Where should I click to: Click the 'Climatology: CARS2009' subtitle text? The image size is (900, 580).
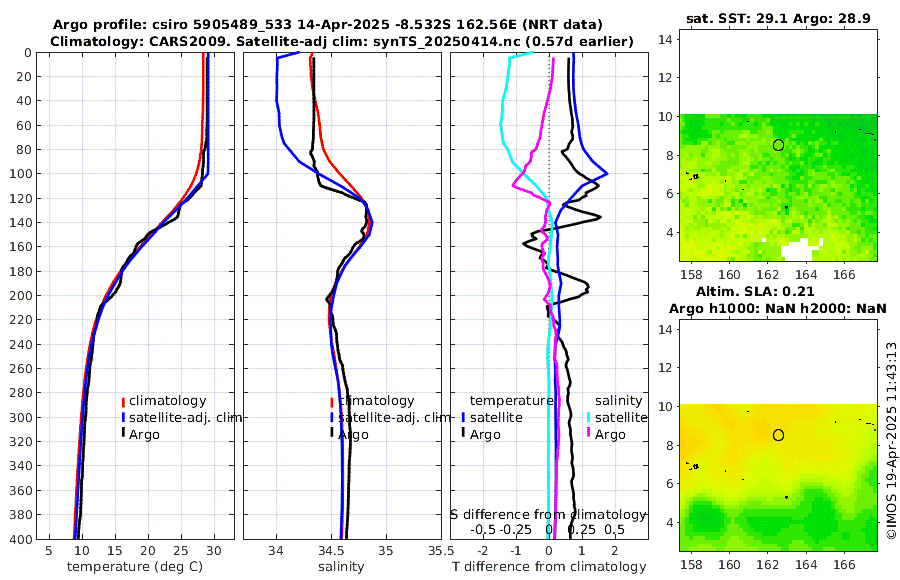pos(140,41)
